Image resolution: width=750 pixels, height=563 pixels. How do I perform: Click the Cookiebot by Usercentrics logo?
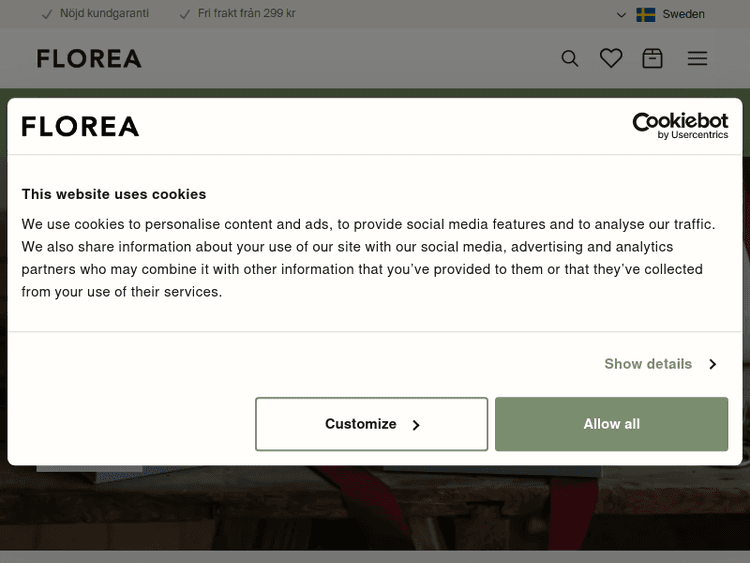point(680,125)
